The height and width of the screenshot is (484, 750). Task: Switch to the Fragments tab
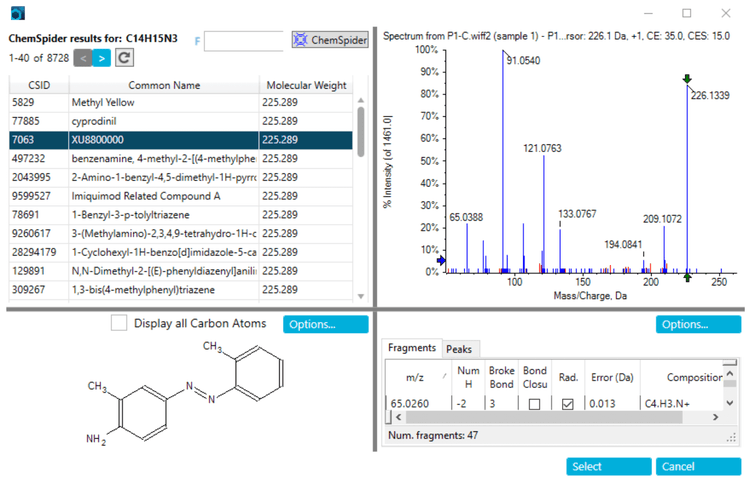point(412,348)
